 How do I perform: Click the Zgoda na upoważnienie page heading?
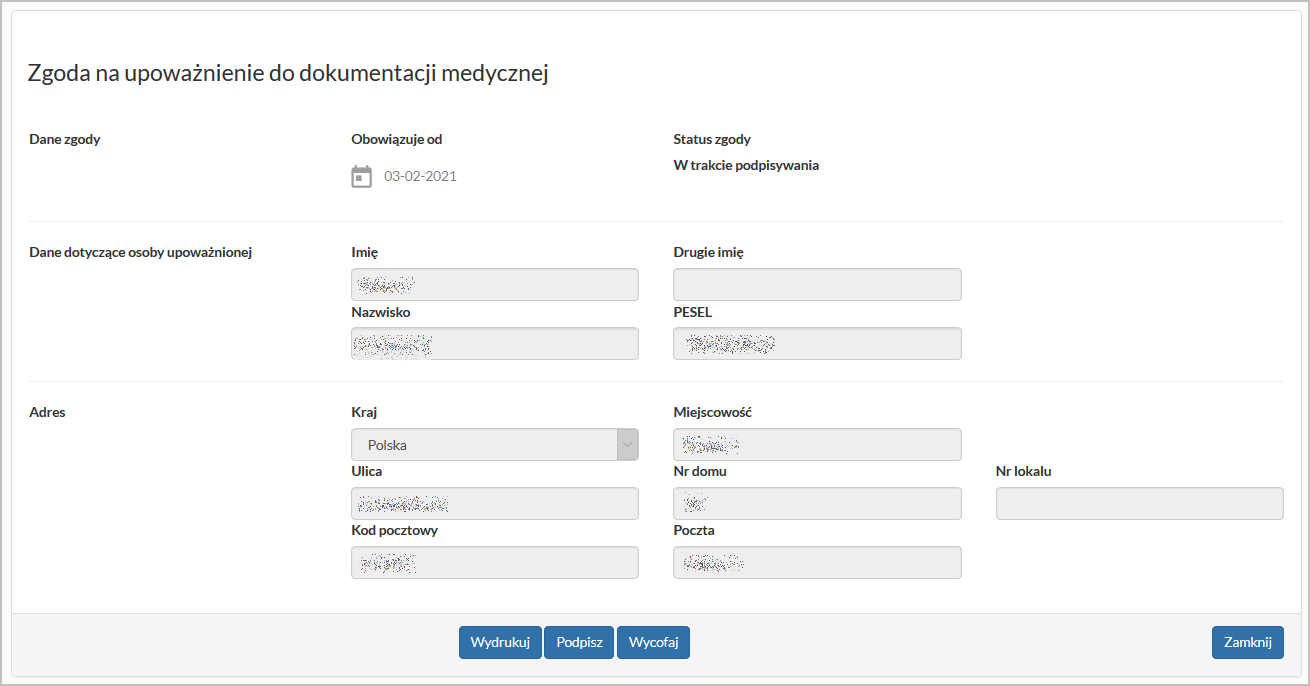[288, 74]
